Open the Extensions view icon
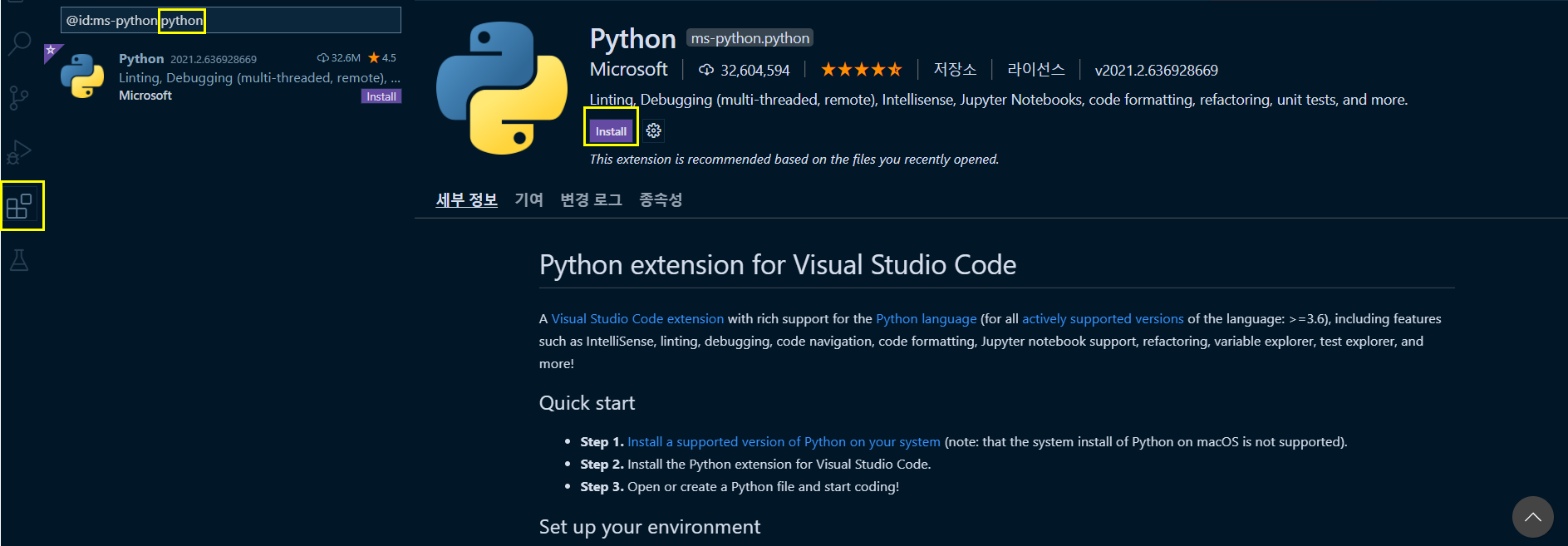1568x546 pixels. (x=19, y=206)
